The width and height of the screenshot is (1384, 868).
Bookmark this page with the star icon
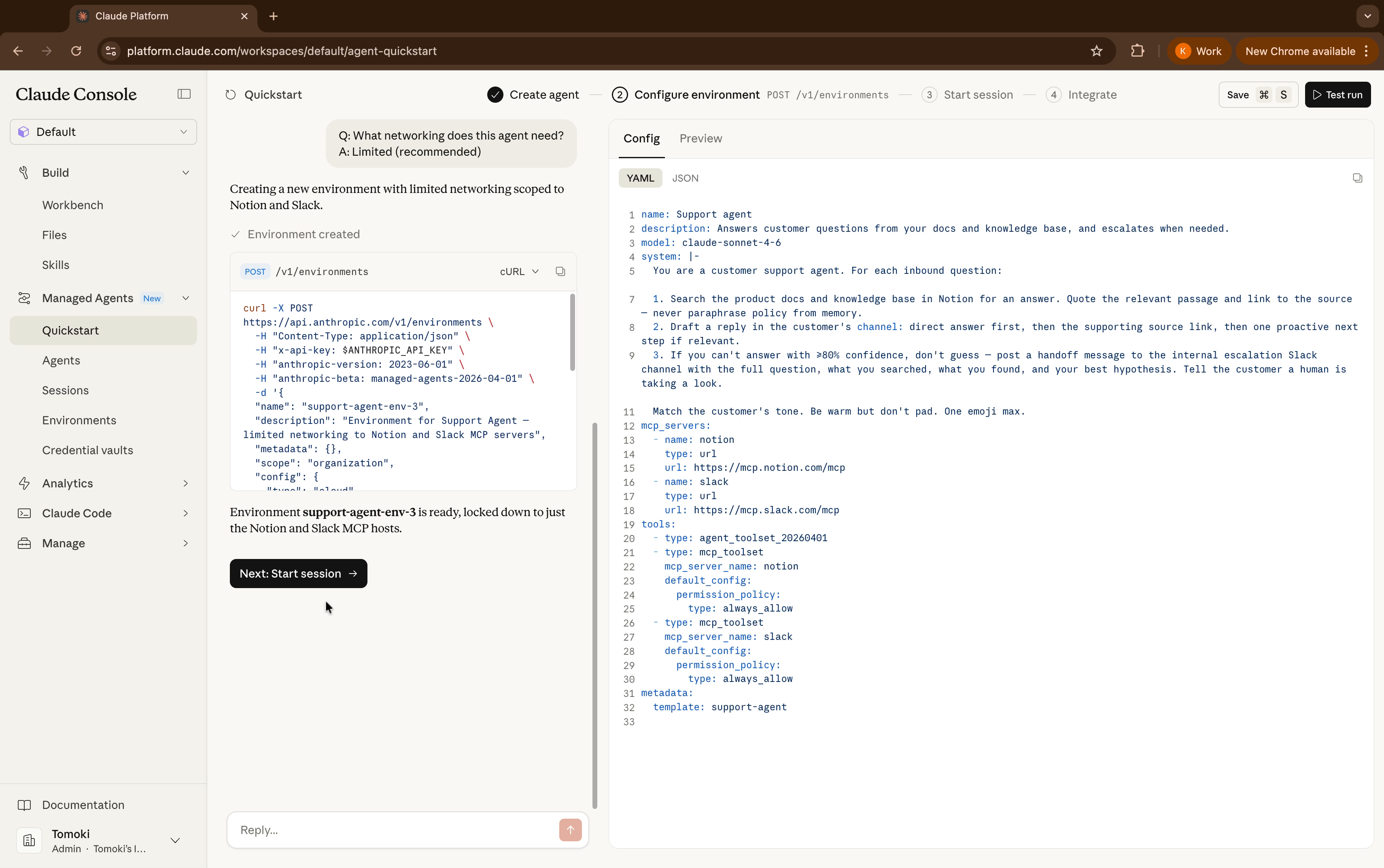point(1096,51)
